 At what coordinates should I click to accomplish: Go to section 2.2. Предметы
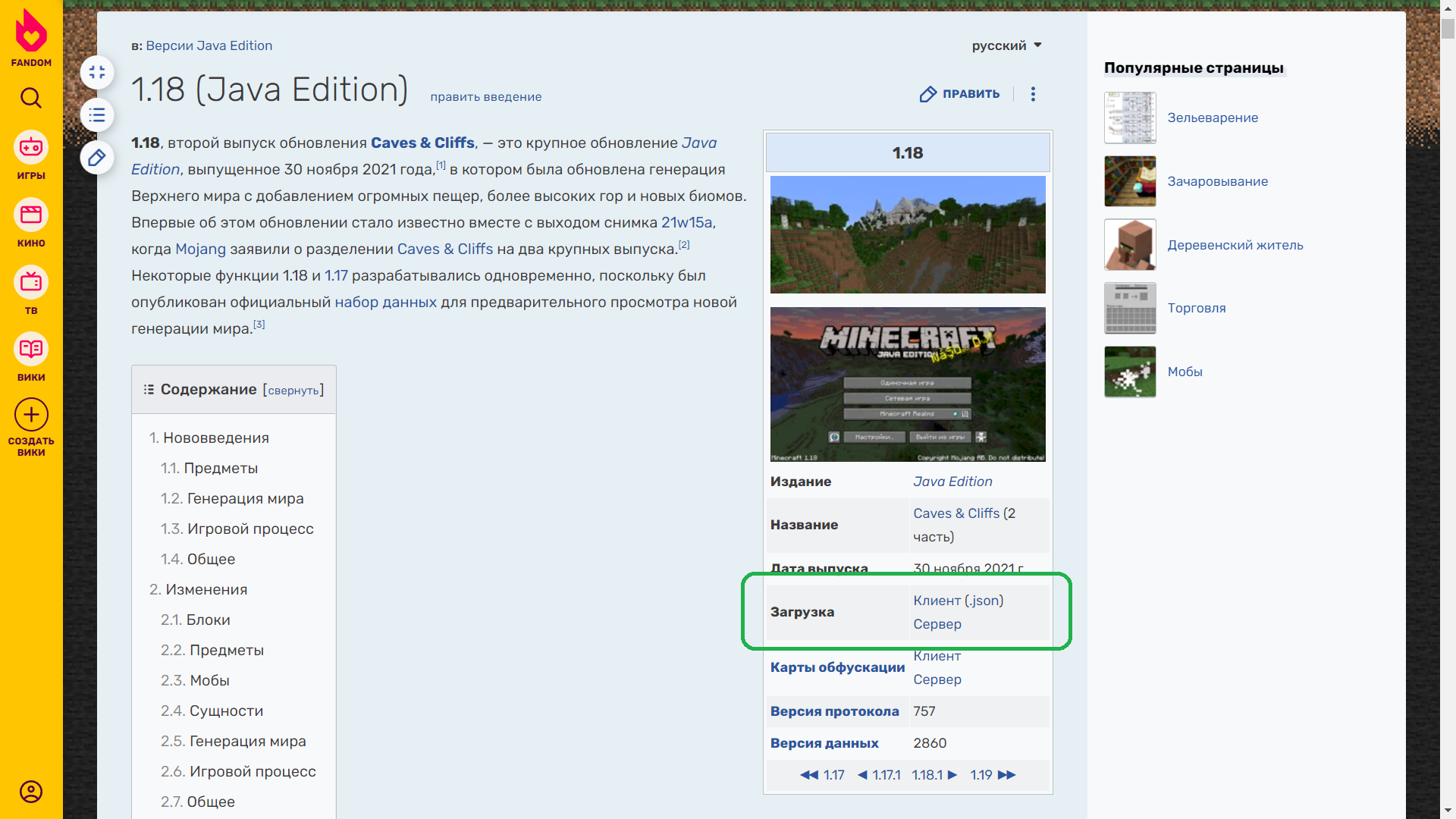click(212, 650)
